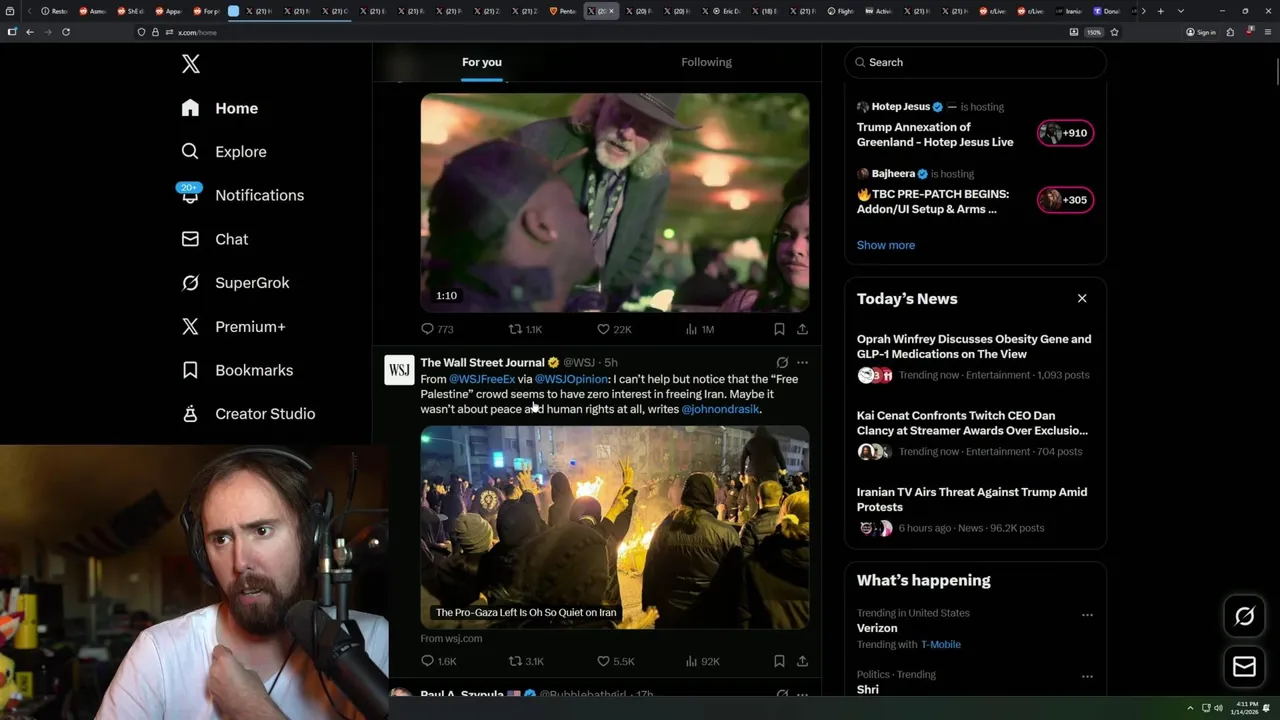Open Kai Cenat Confronts Twitch CEO story
The image size is (1280, 720).
coord(972,423)
